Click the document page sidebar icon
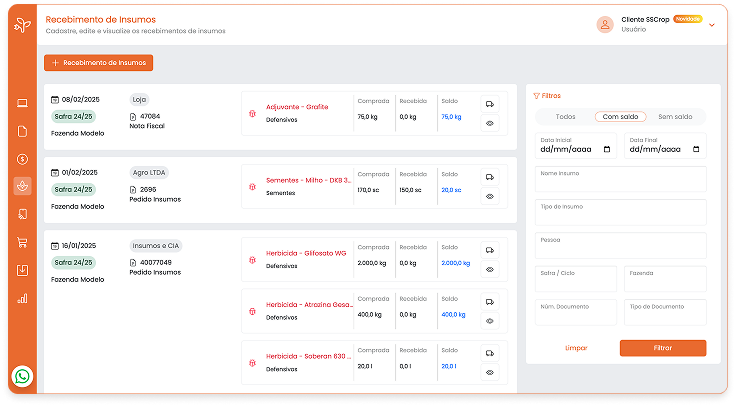736x406 pixels. click(22, 130)
